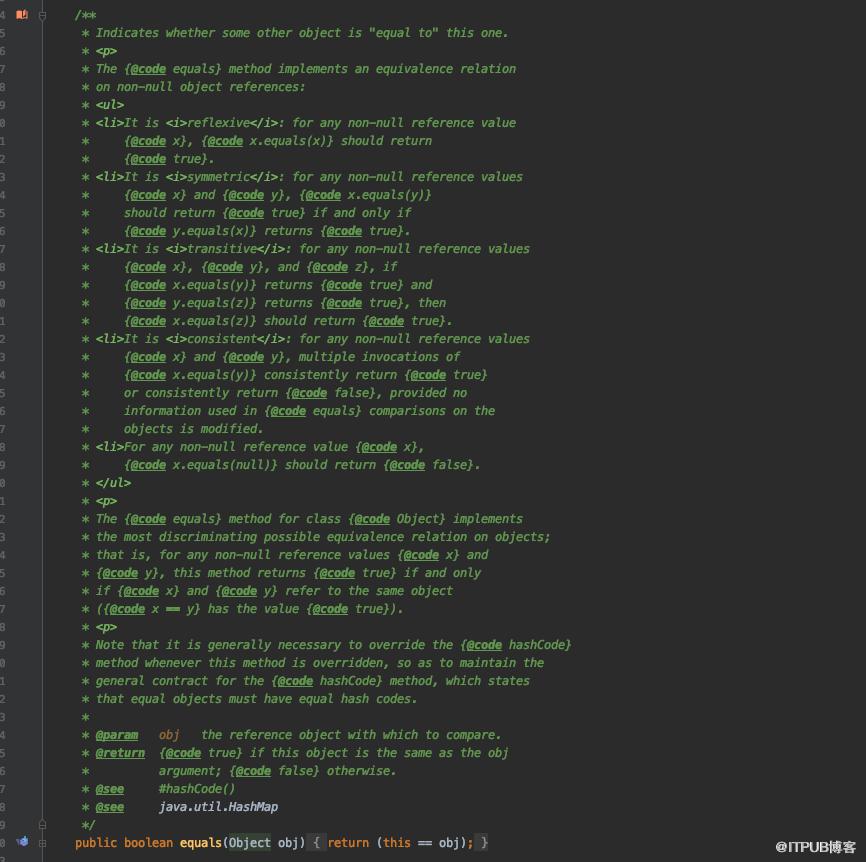
Task: Click the overridden-method gutter icon beside equals
Action: (x=23, y=842)
